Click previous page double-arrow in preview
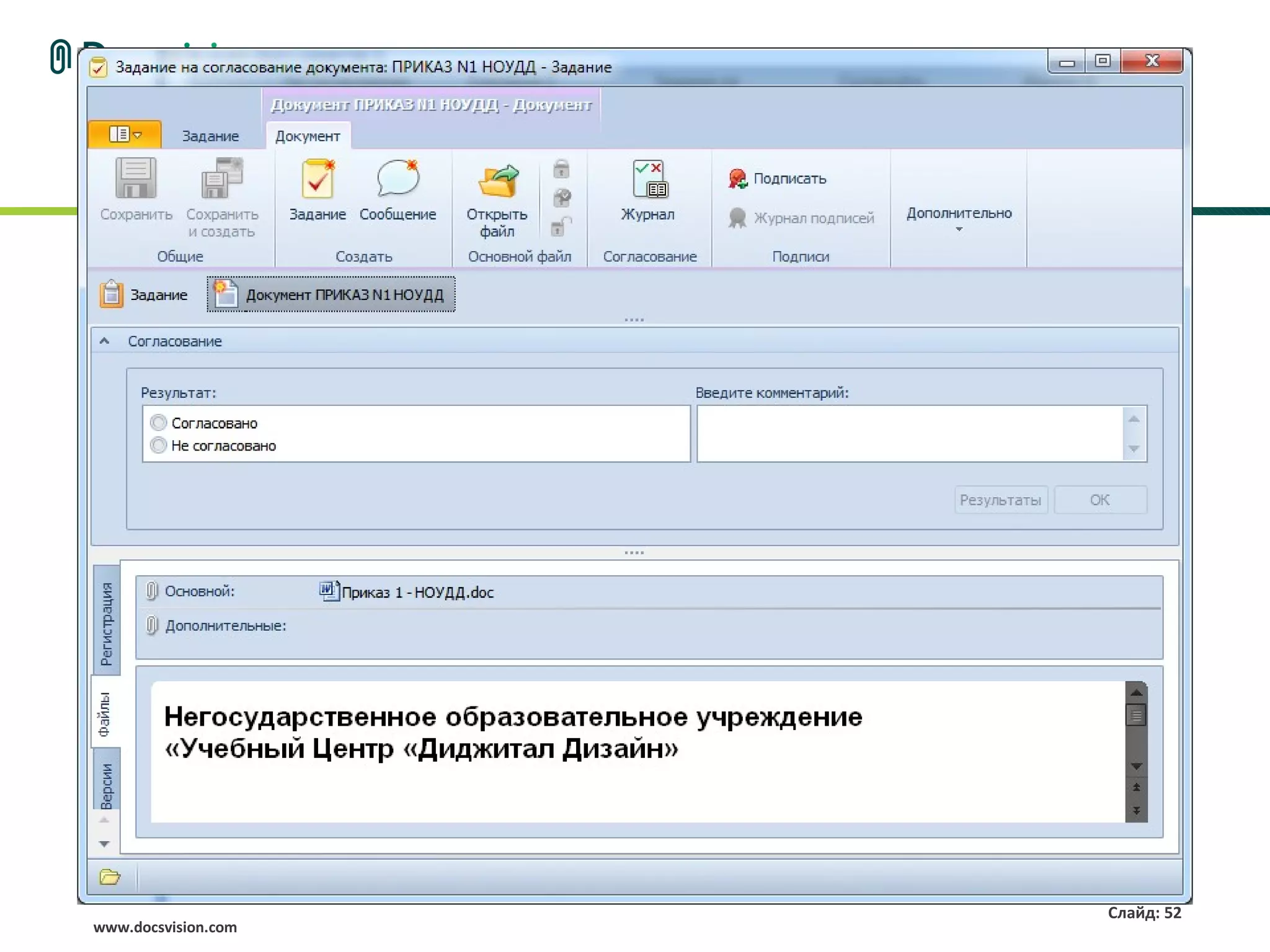 [1136, 788]
